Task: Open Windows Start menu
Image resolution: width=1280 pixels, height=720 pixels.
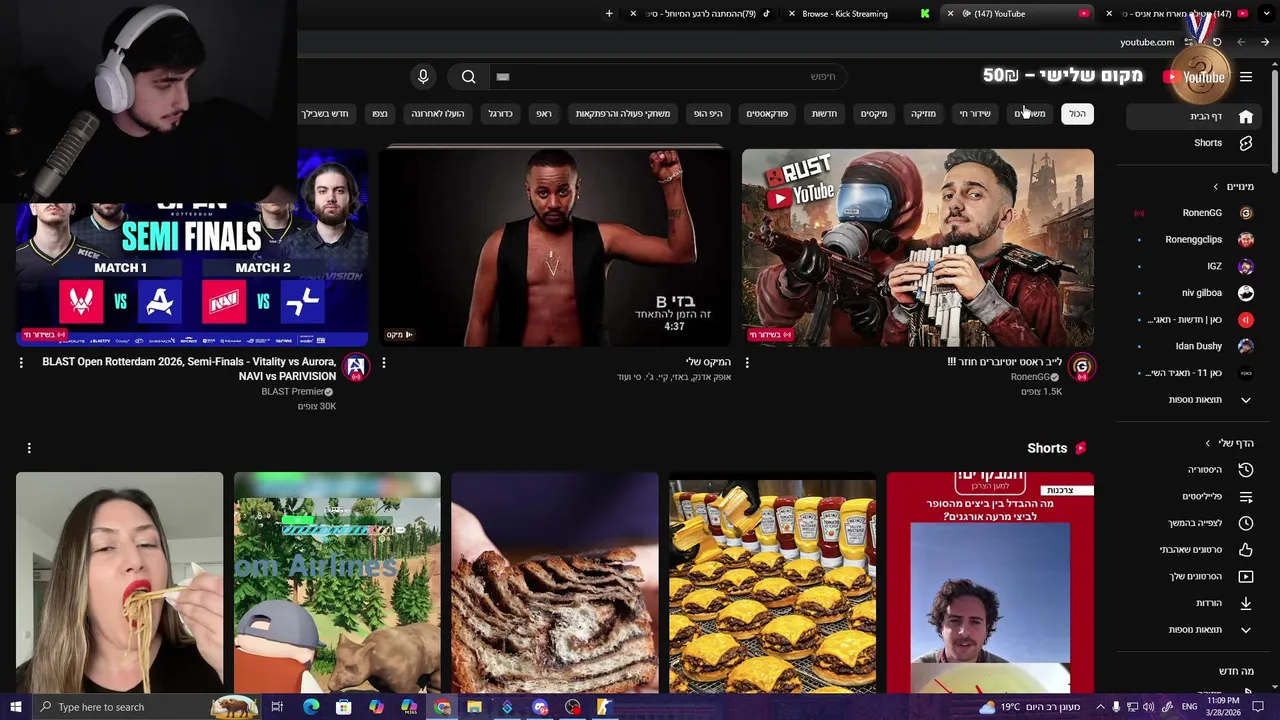Action: (x=15, y=707)
